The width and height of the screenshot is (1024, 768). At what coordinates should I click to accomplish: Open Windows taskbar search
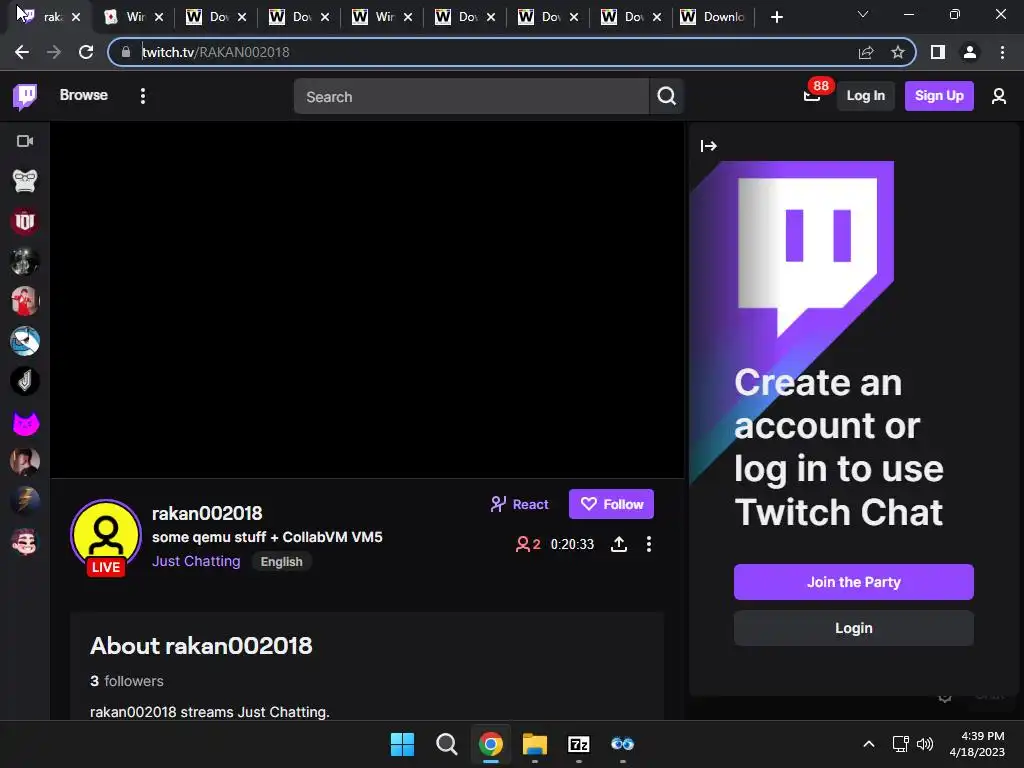pyautogui.click(x=447, y=744)
